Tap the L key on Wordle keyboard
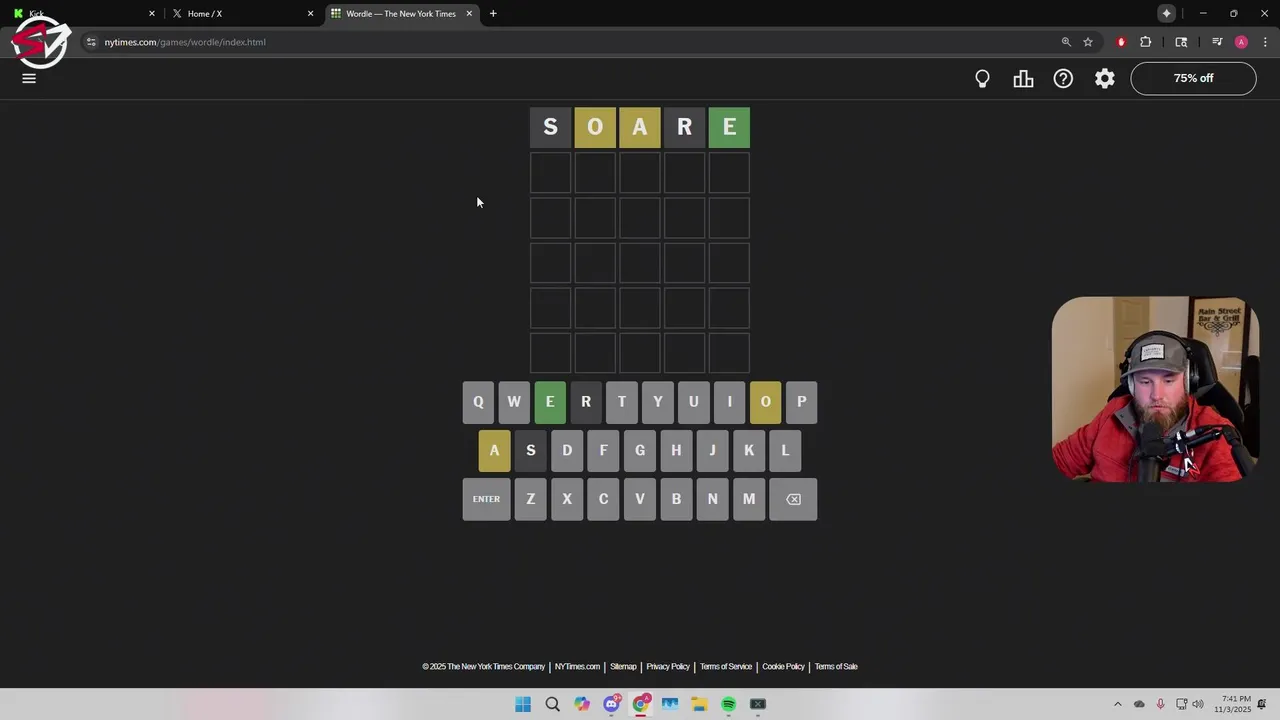The width and height of the screenshot is (1280, 720). coord(785,450)
